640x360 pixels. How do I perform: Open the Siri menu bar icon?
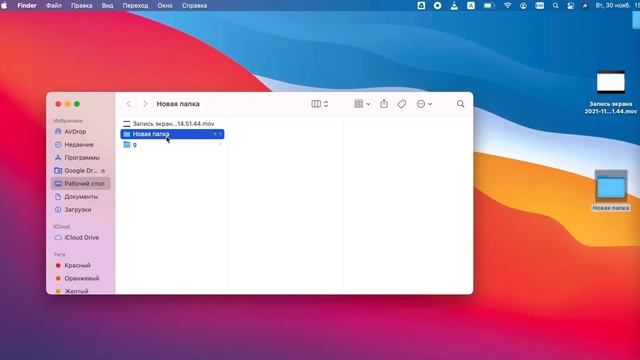tap(585, 6)
